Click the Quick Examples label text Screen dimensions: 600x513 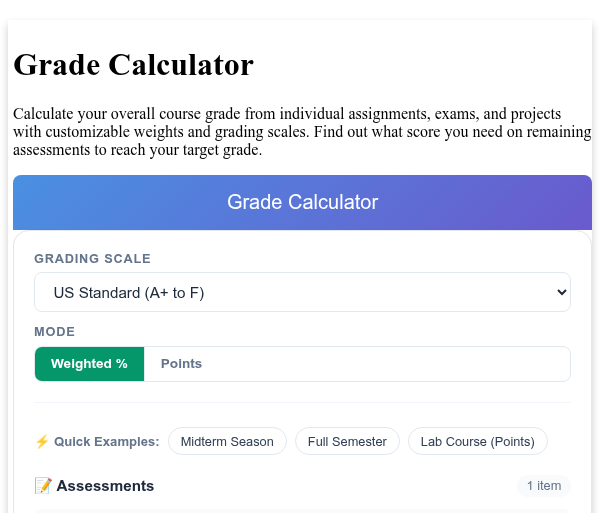tap(107, 441)
